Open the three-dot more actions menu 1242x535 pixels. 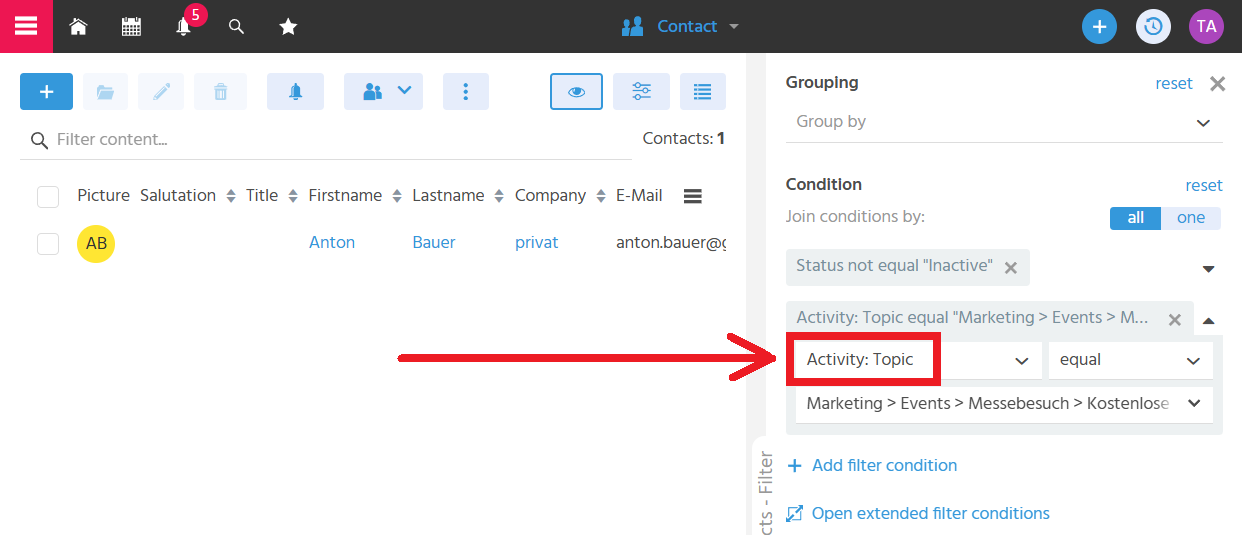tap(466, 92)
